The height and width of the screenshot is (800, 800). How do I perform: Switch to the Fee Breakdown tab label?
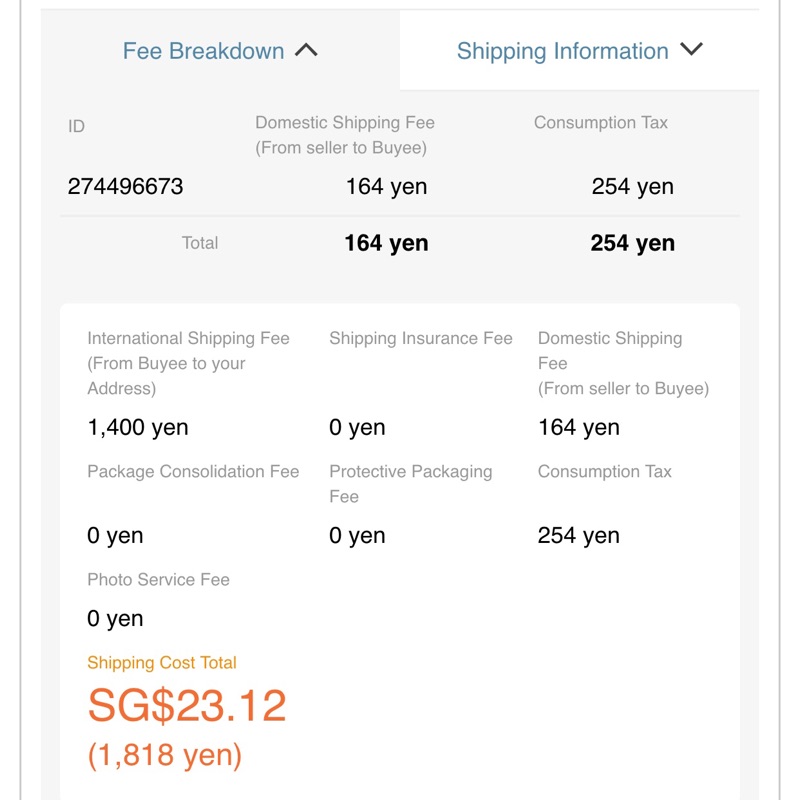tap(203, 51)
